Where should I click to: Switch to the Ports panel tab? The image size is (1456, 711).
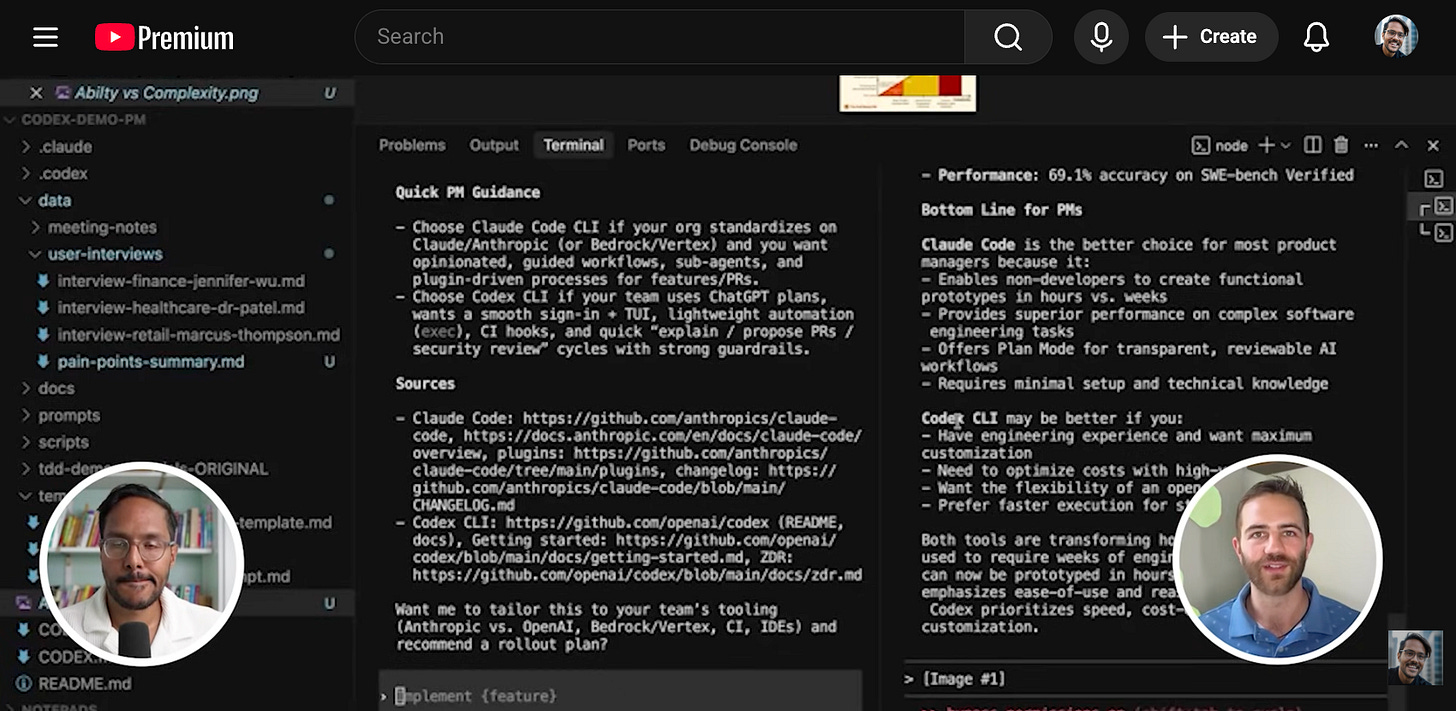tap(646, 145)
